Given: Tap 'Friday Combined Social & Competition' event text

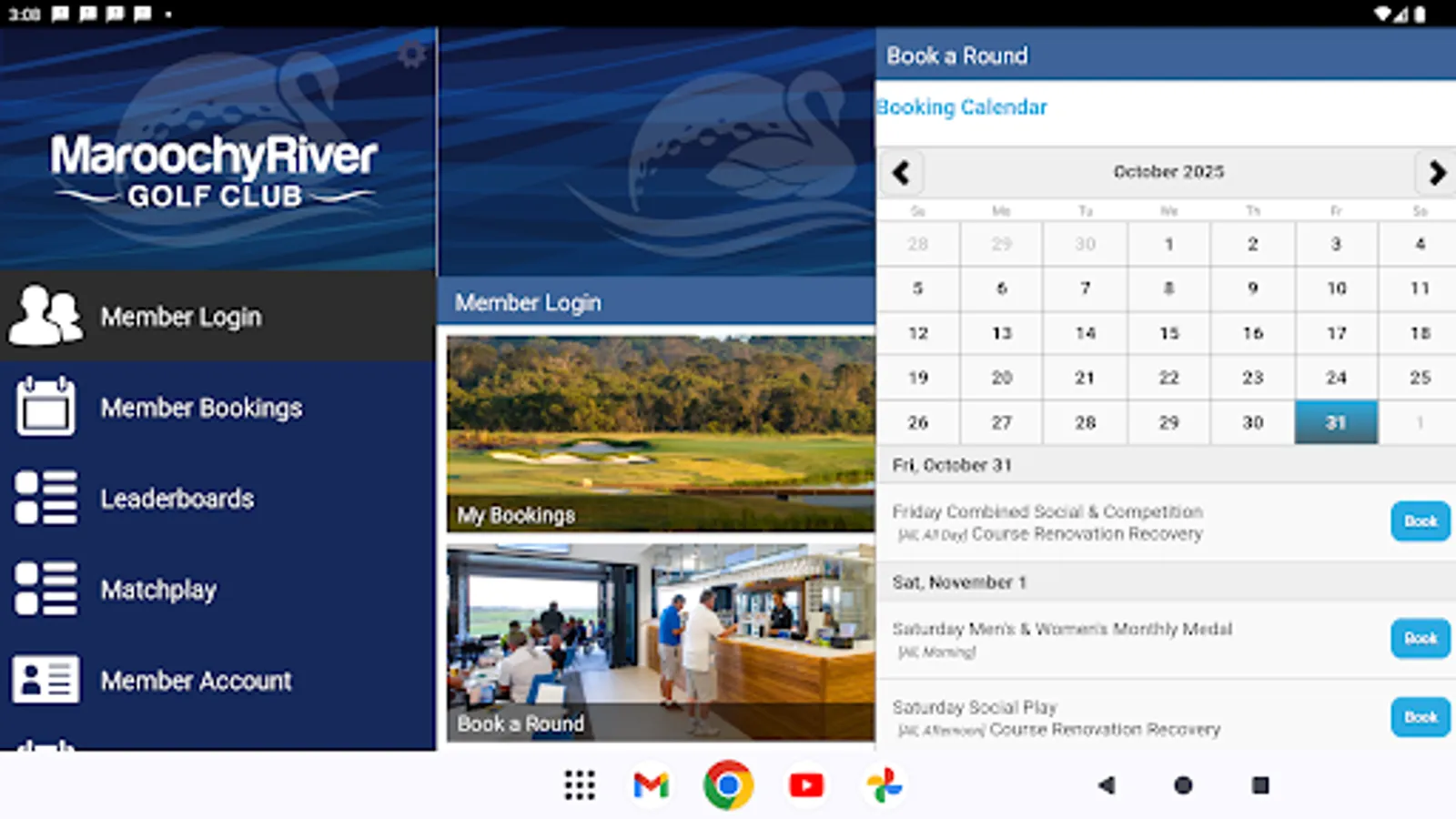Looking at the screenshot, I should coord(1047,511).
